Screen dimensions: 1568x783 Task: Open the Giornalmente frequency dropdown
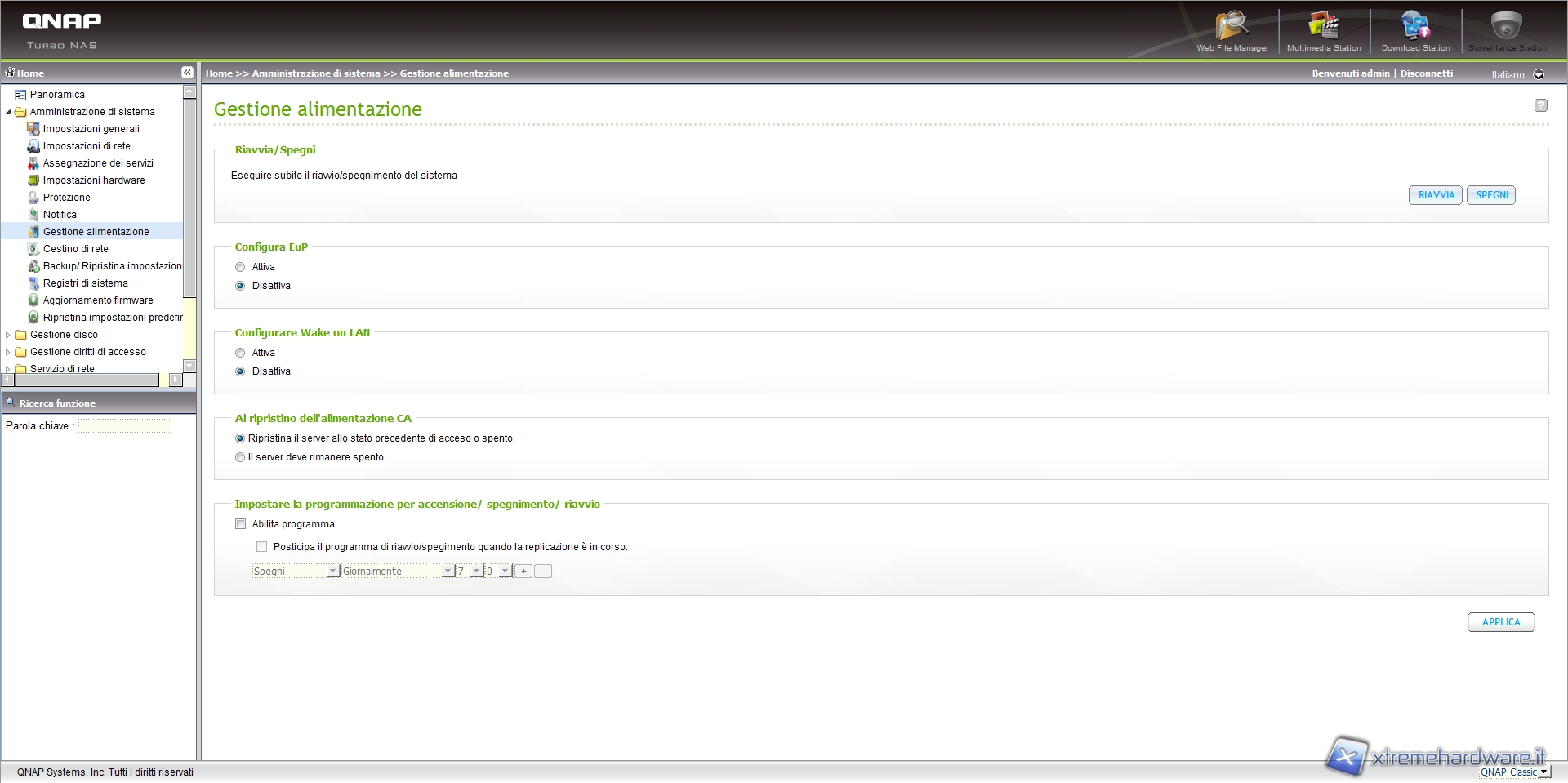pos(448,572)
